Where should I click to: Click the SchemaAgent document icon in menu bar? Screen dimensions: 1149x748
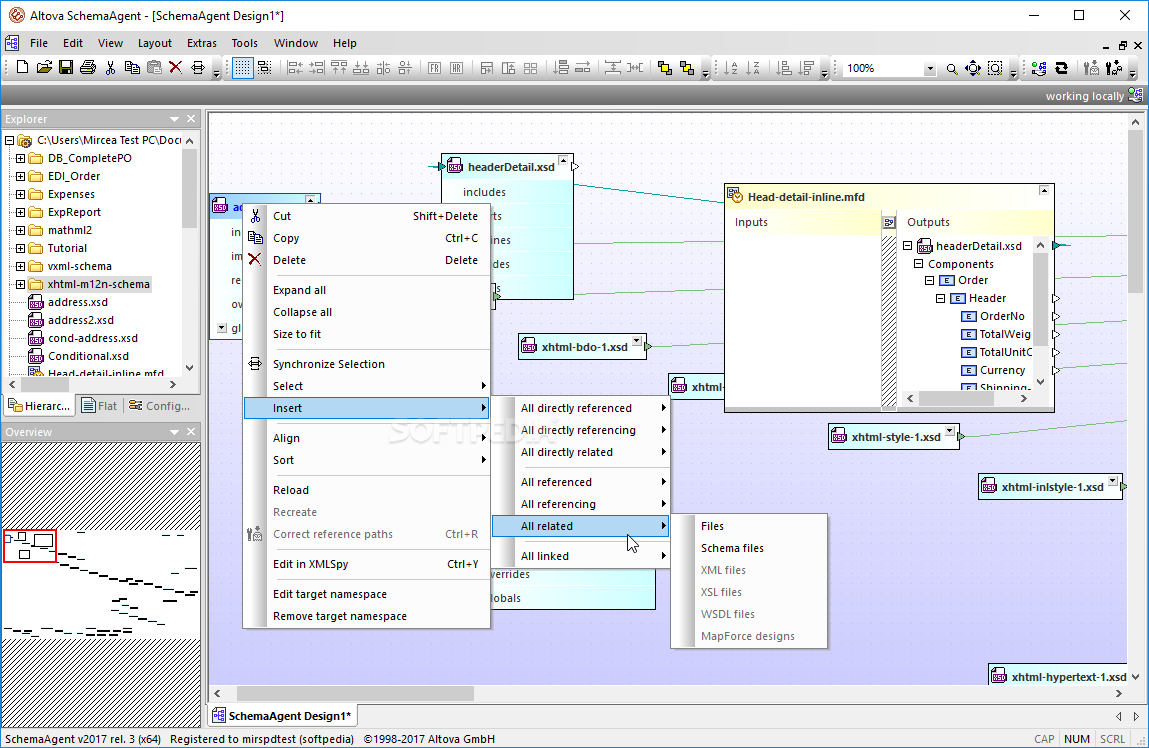[12, 43]
